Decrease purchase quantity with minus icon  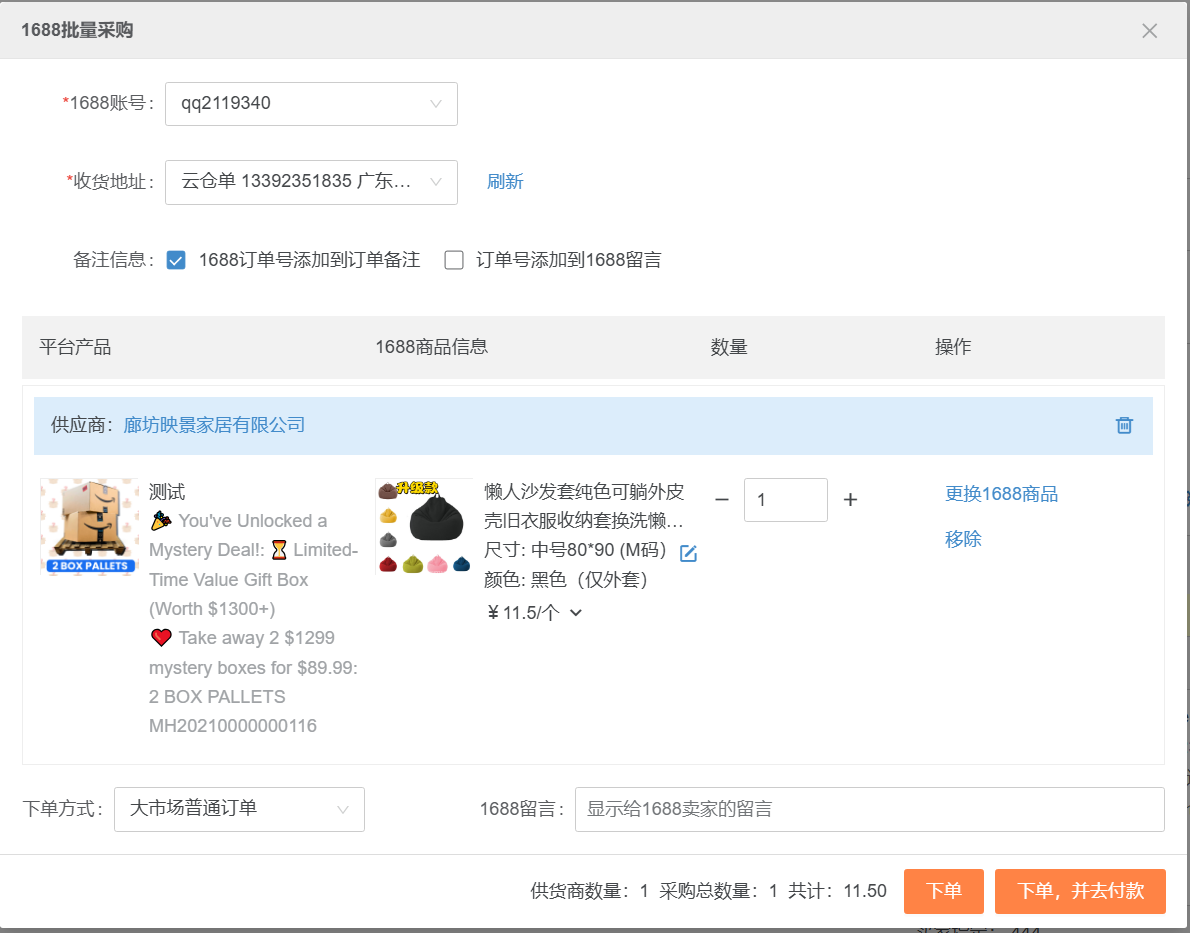[723, 499]
